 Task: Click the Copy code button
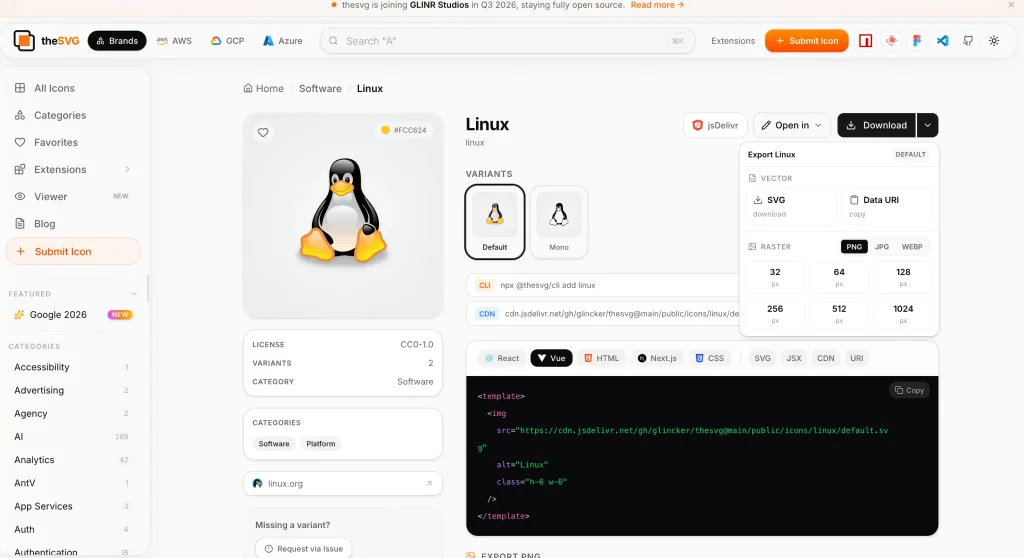tap(909, 390)
